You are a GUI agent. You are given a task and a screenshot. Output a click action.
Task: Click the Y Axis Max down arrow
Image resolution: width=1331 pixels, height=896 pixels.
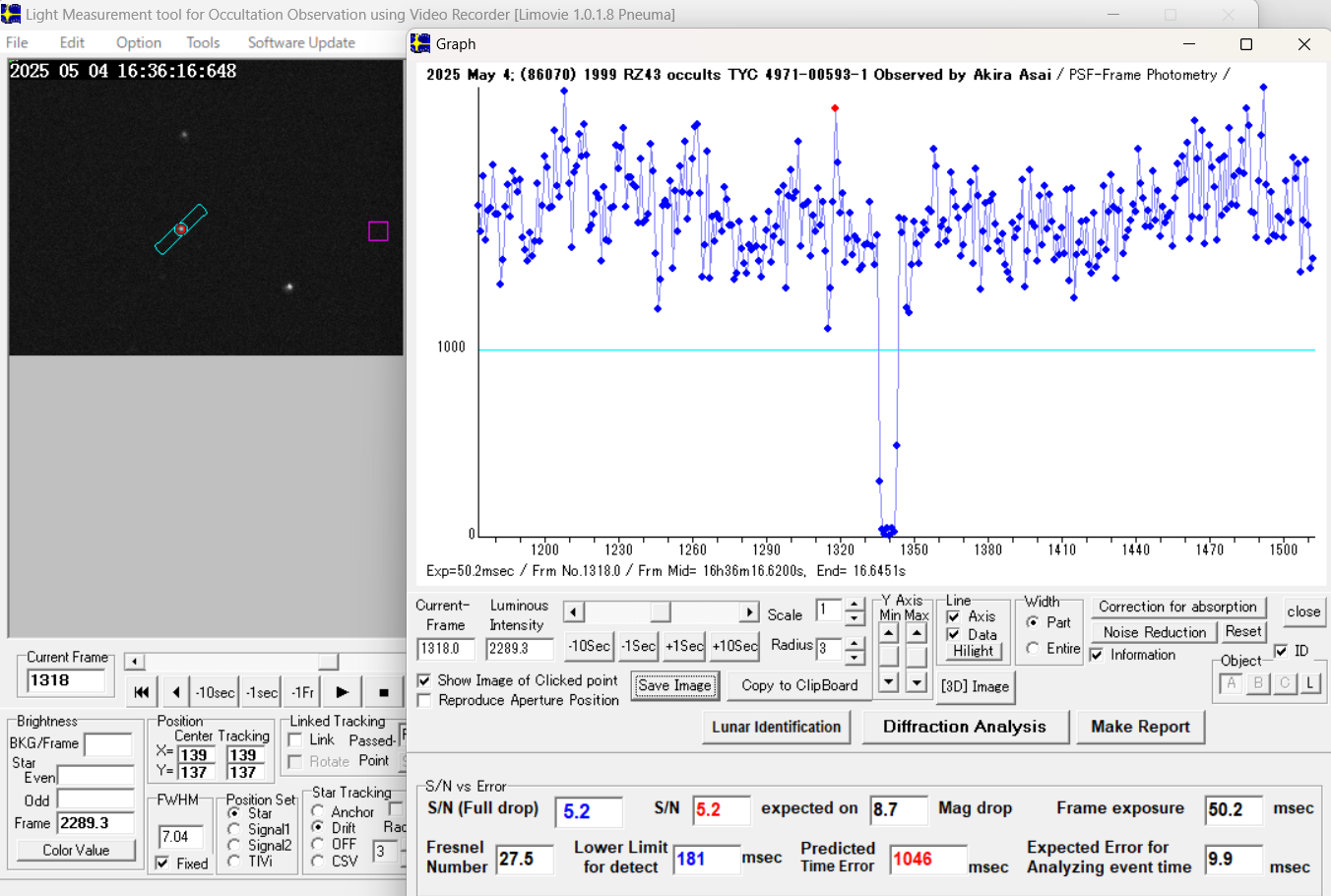917,681
